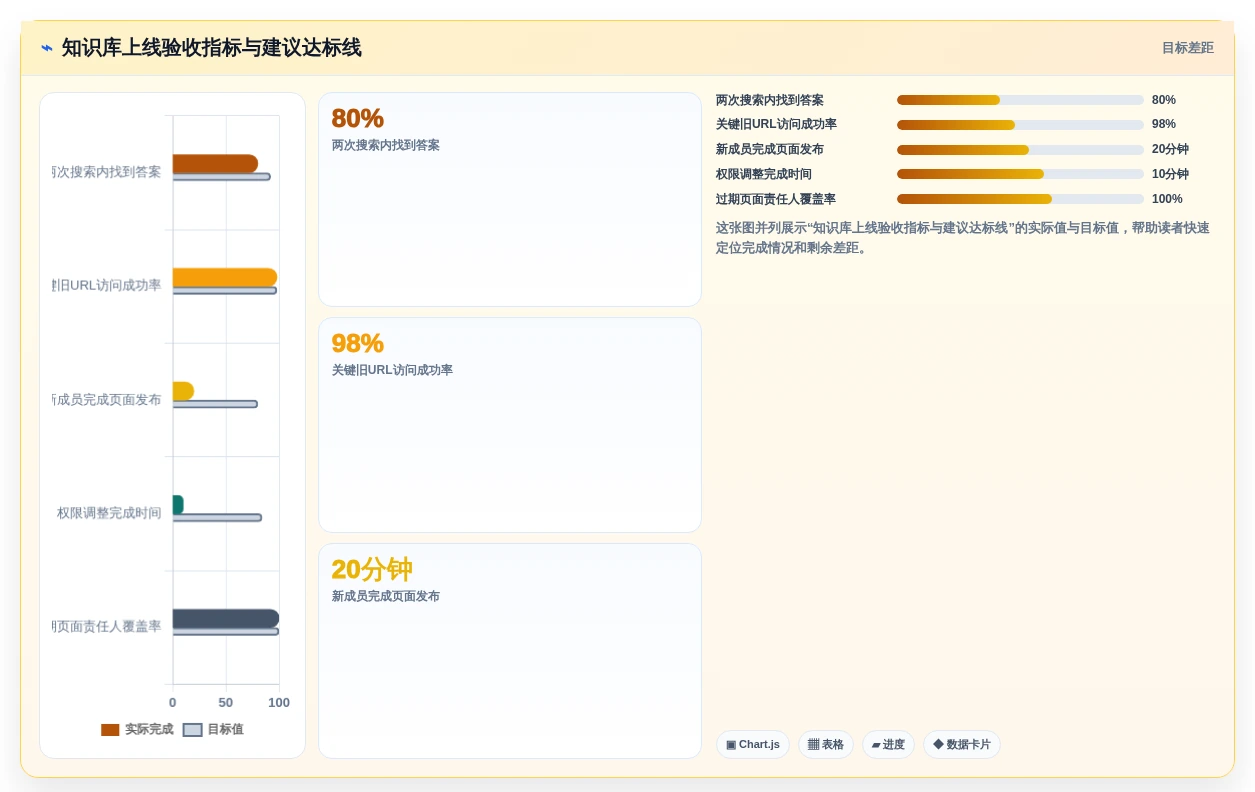The image size is (1255, 792).
Task: Click progress bar for 关键旧URL访问成功率
Action: pyautogui.click(x=1020, y=125)
